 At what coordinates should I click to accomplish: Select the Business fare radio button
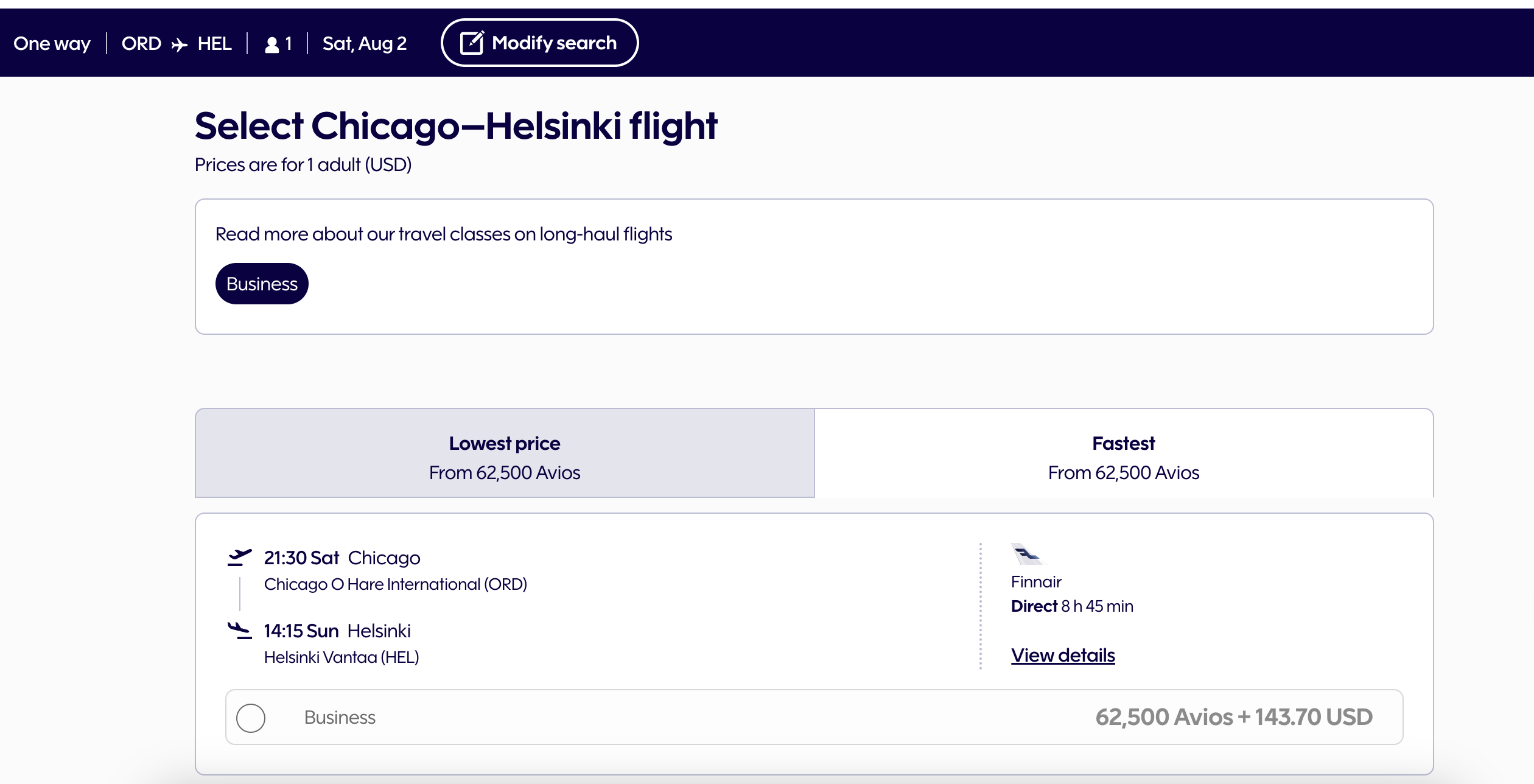coord(251,718)
